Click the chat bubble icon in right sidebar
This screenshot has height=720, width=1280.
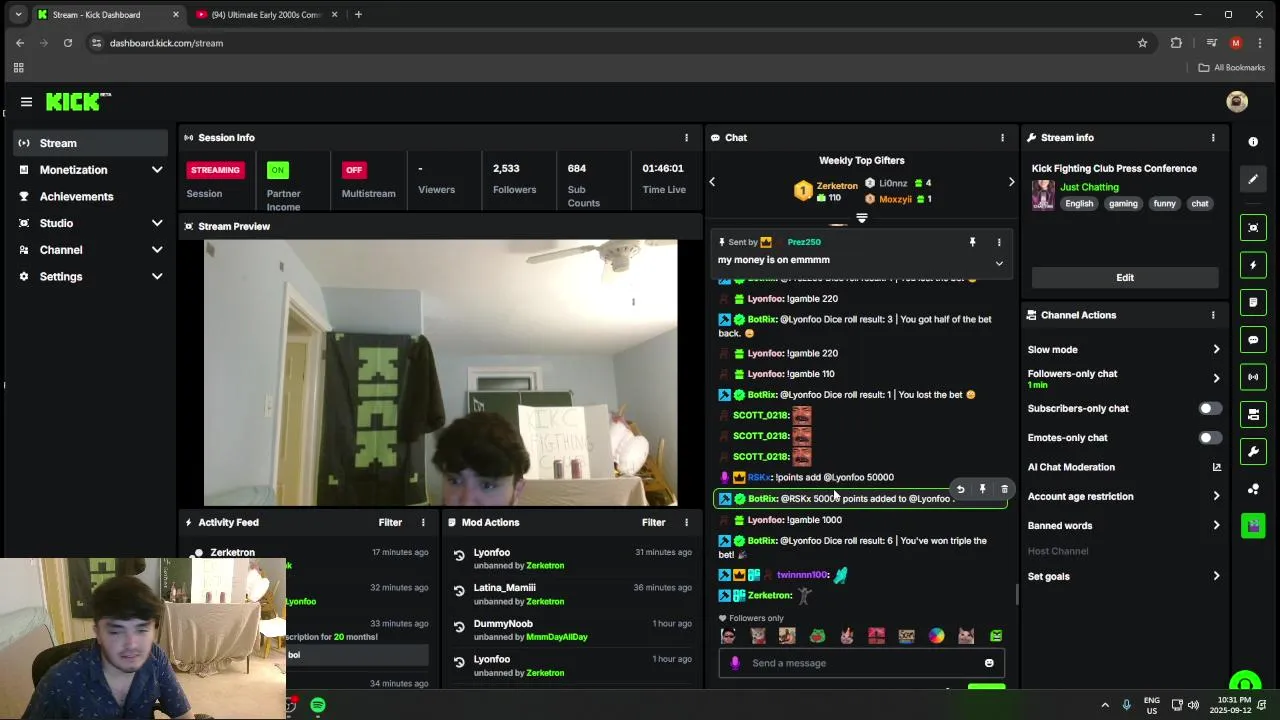[x=1253, y=340]
